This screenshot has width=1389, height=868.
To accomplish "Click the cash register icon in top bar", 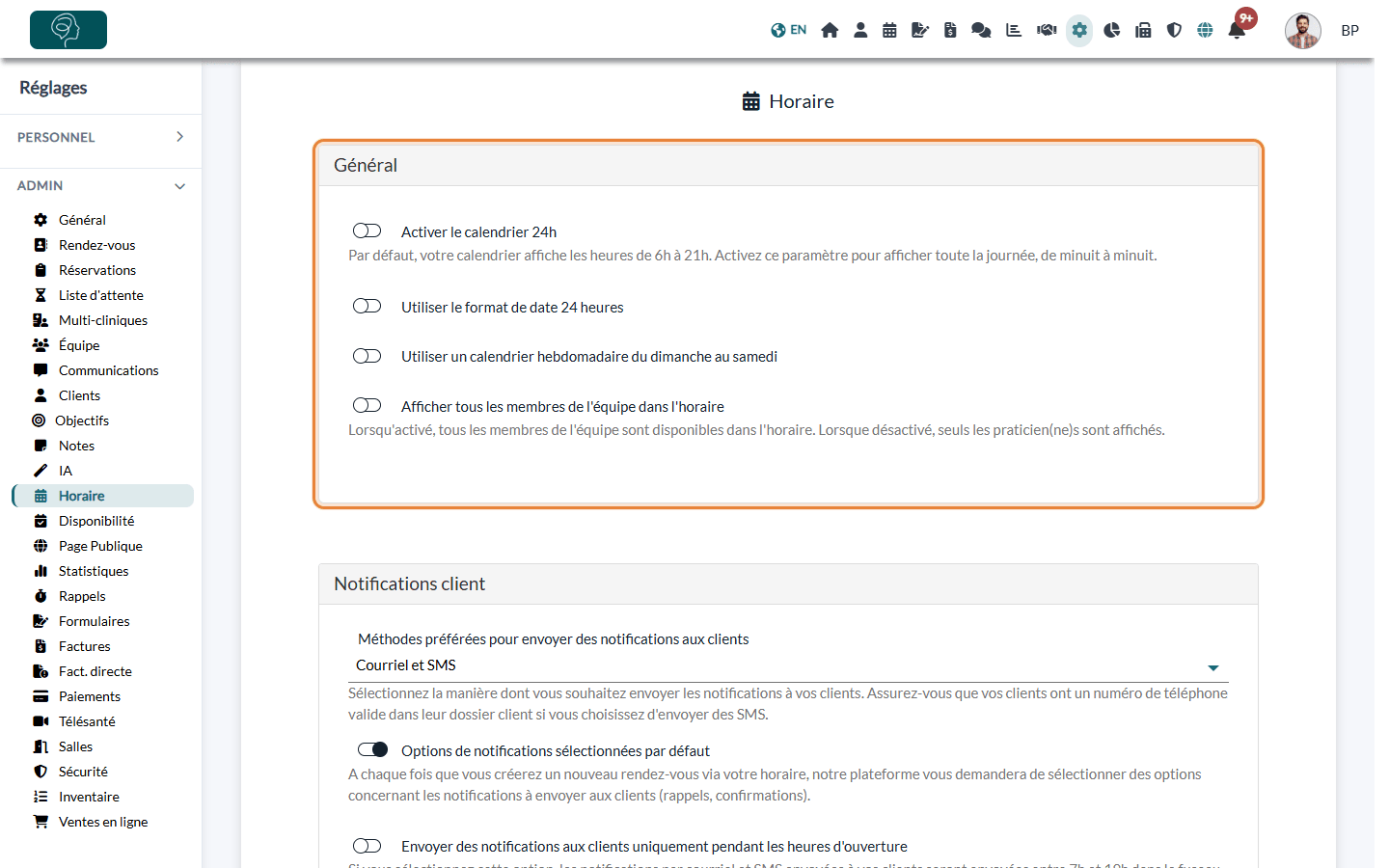I will click(1143, 30).
